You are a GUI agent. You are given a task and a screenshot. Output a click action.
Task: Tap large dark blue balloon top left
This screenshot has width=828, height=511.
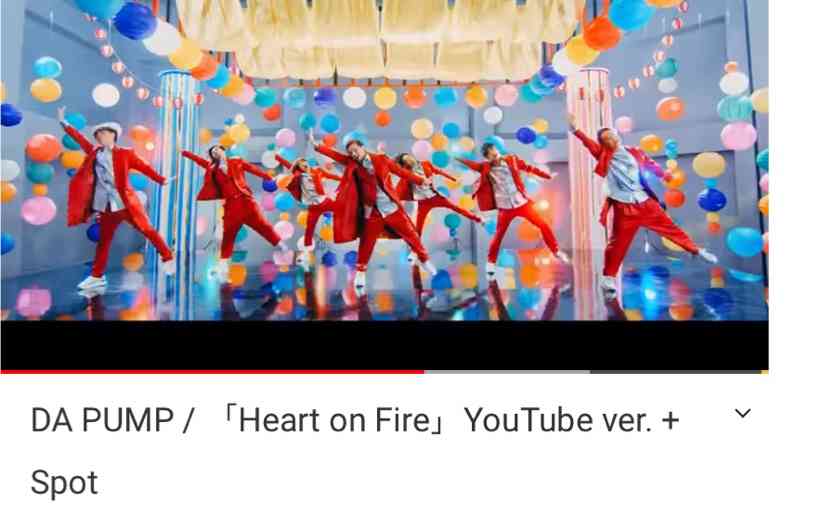tap(135, 20)
